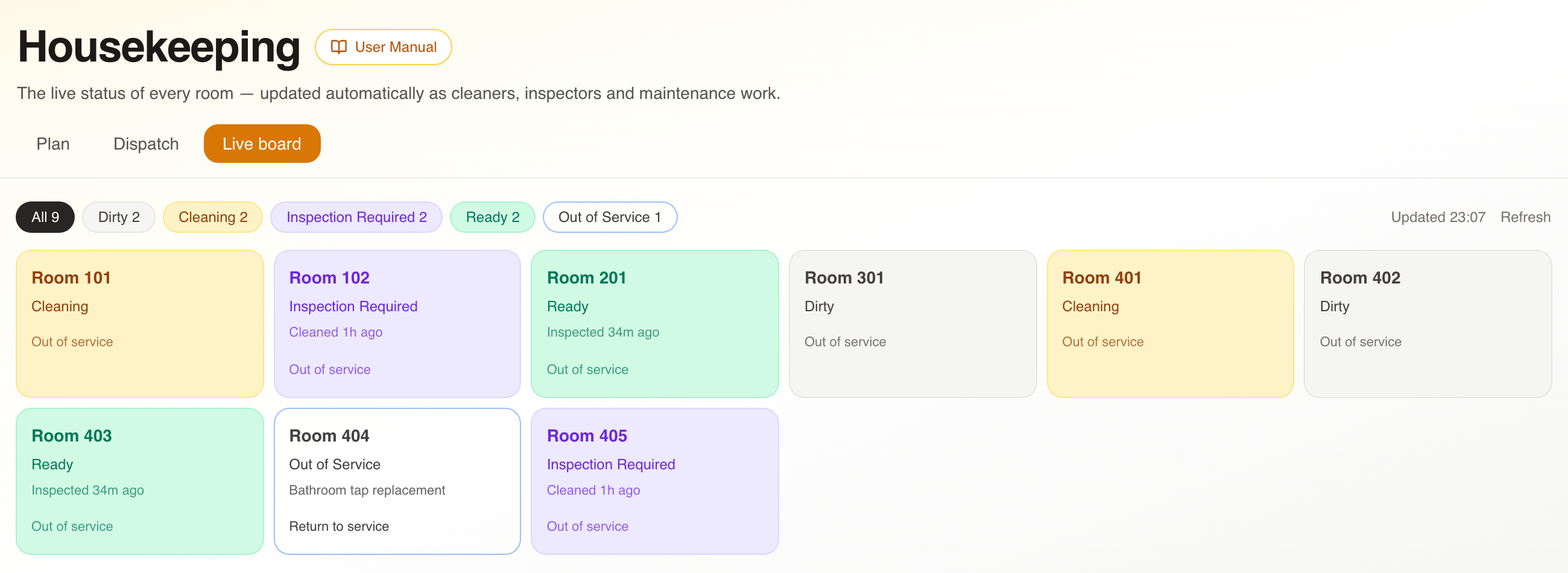The image size is (1568, 573).
Task: Click 'Bathroom tap replacement' note
Action: point(367,491)
